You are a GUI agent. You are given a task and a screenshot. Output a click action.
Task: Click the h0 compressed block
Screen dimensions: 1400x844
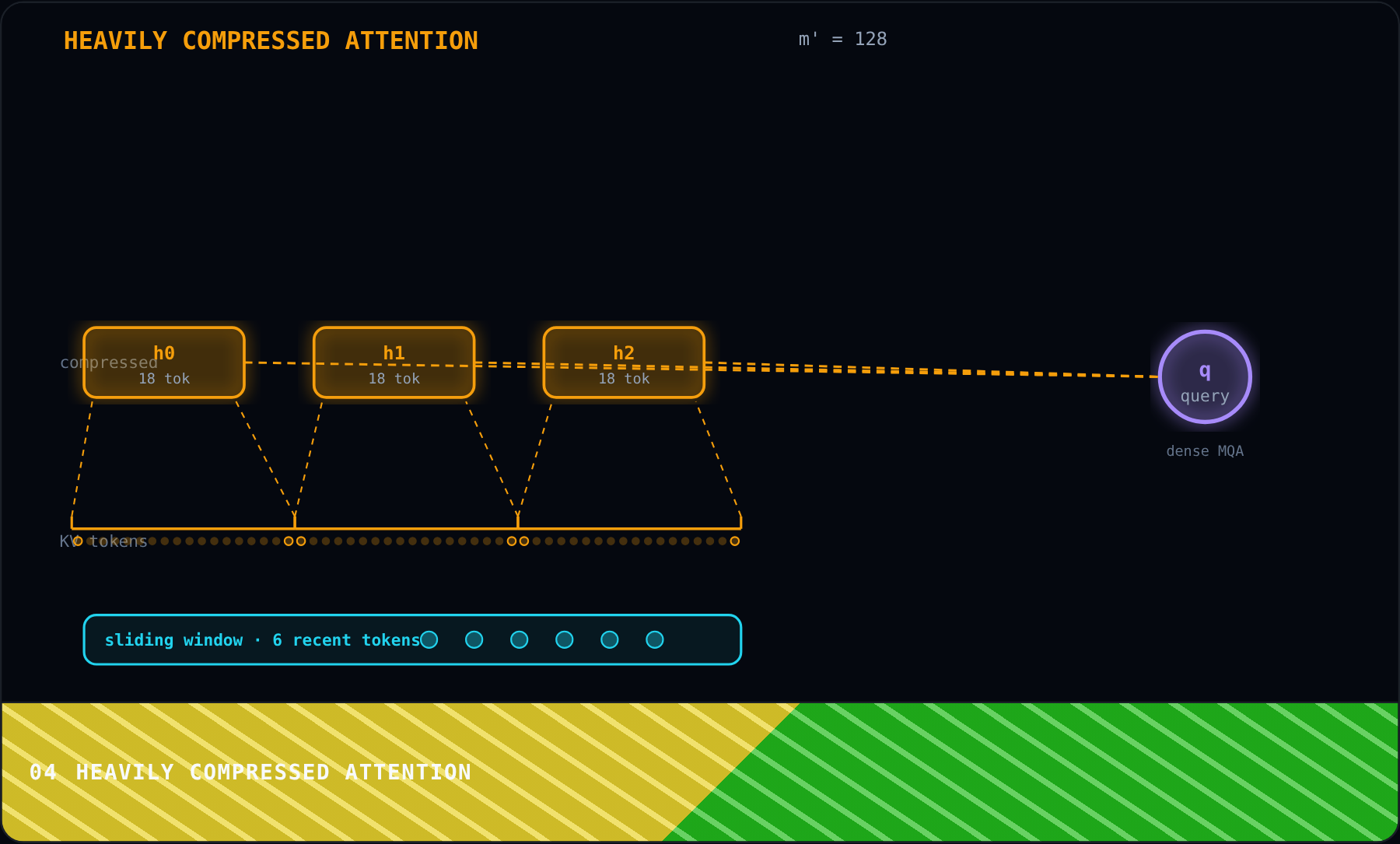tap(164, 362)
